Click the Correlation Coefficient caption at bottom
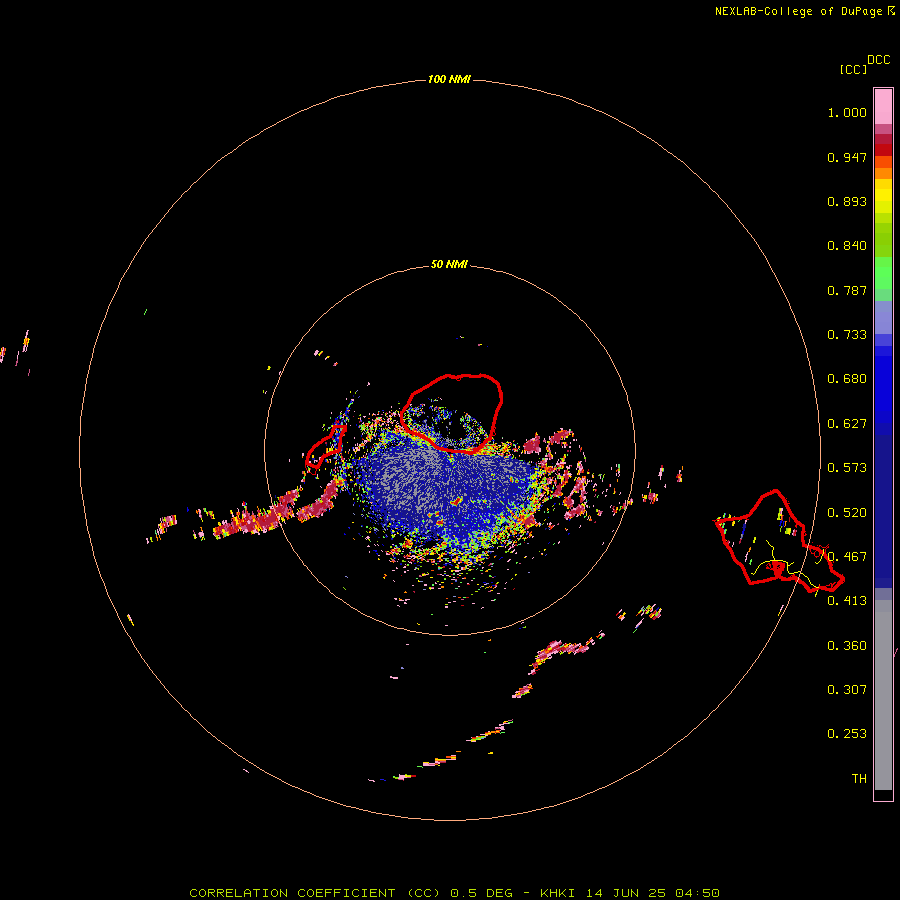Viewport: 900px width, 900px height. [x=454, y=893]
